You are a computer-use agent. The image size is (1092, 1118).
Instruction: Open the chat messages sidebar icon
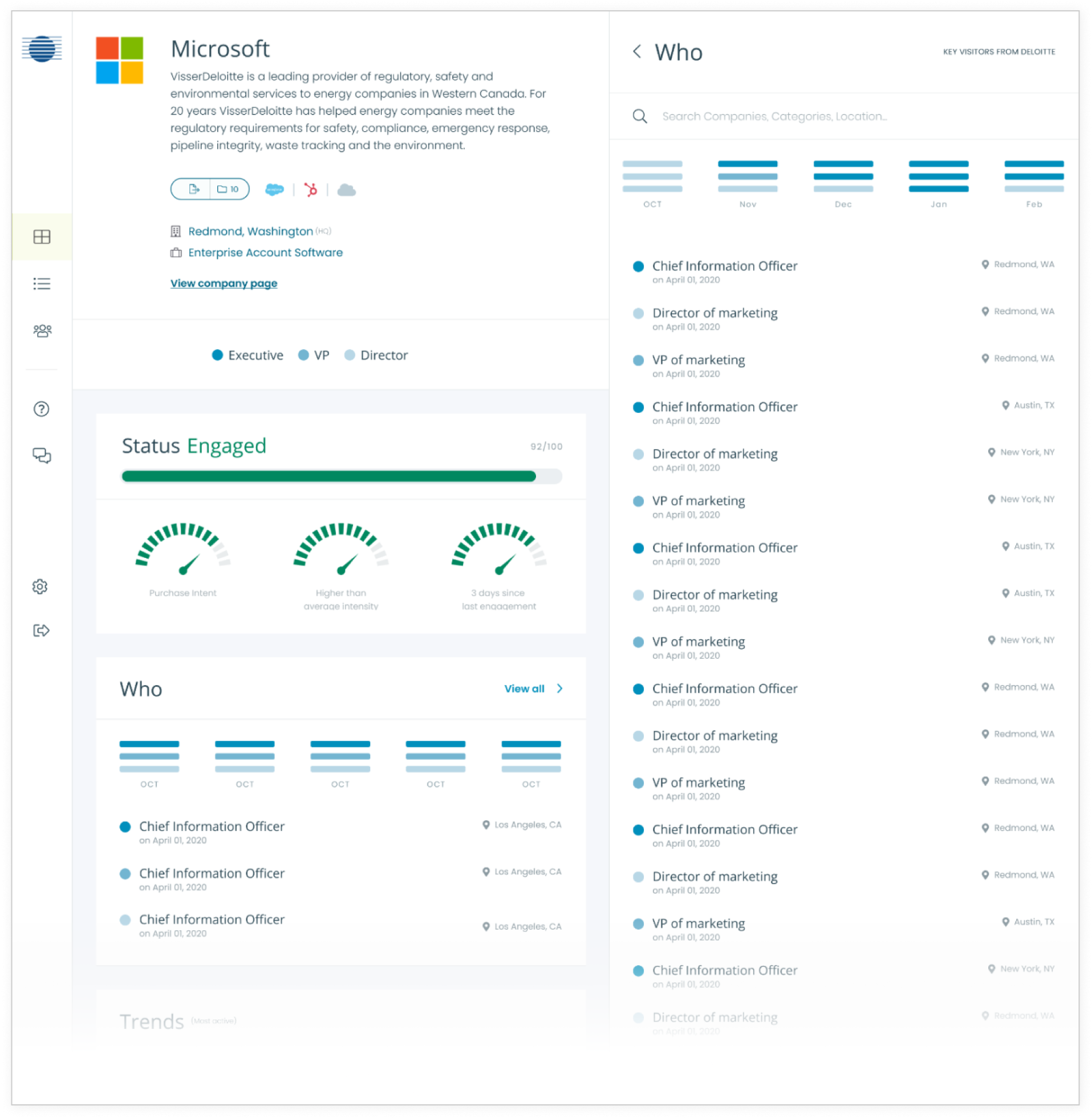(42, 456)
